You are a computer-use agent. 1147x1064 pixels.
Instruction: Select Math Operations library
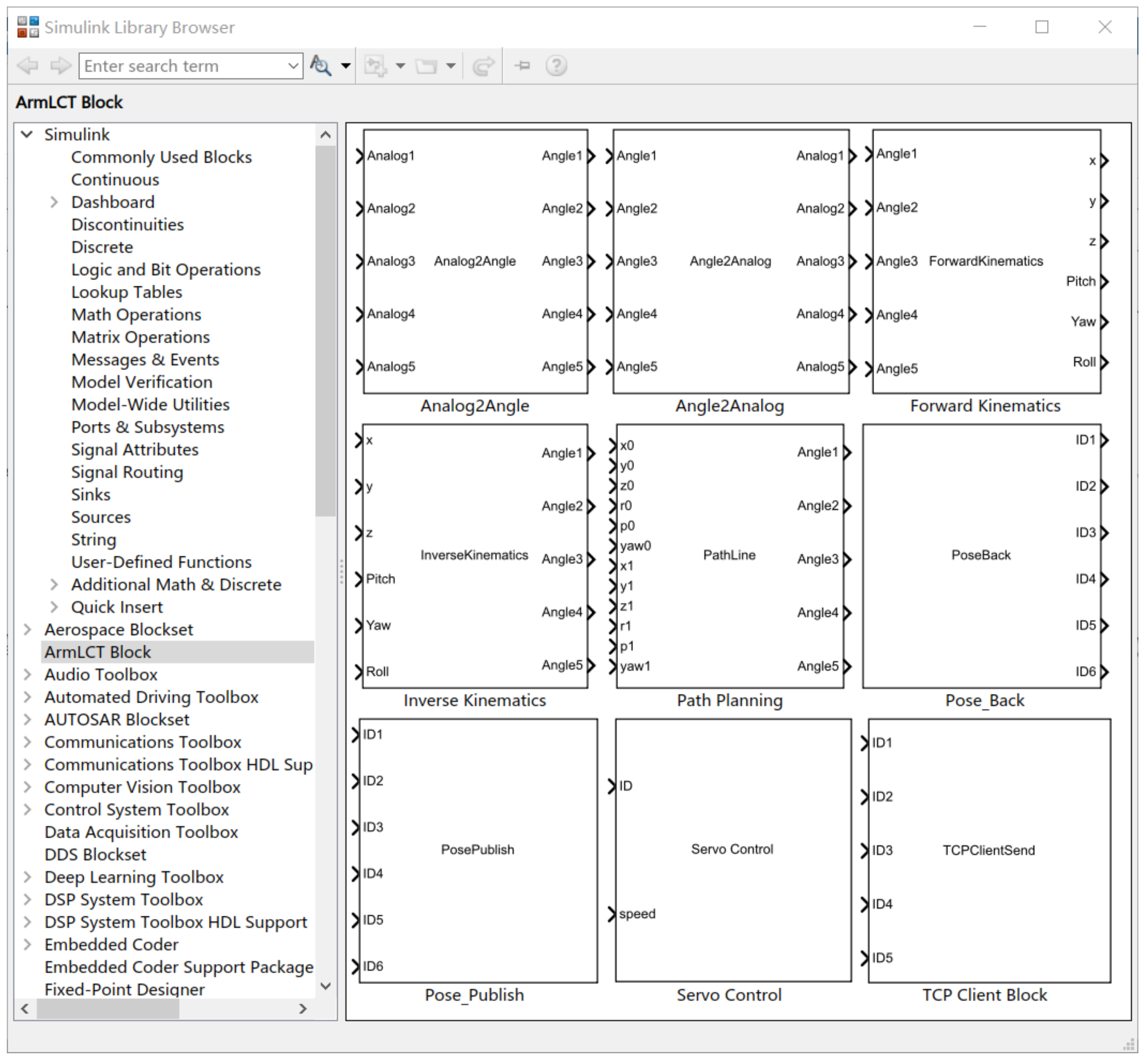click(x=136, y=315)
